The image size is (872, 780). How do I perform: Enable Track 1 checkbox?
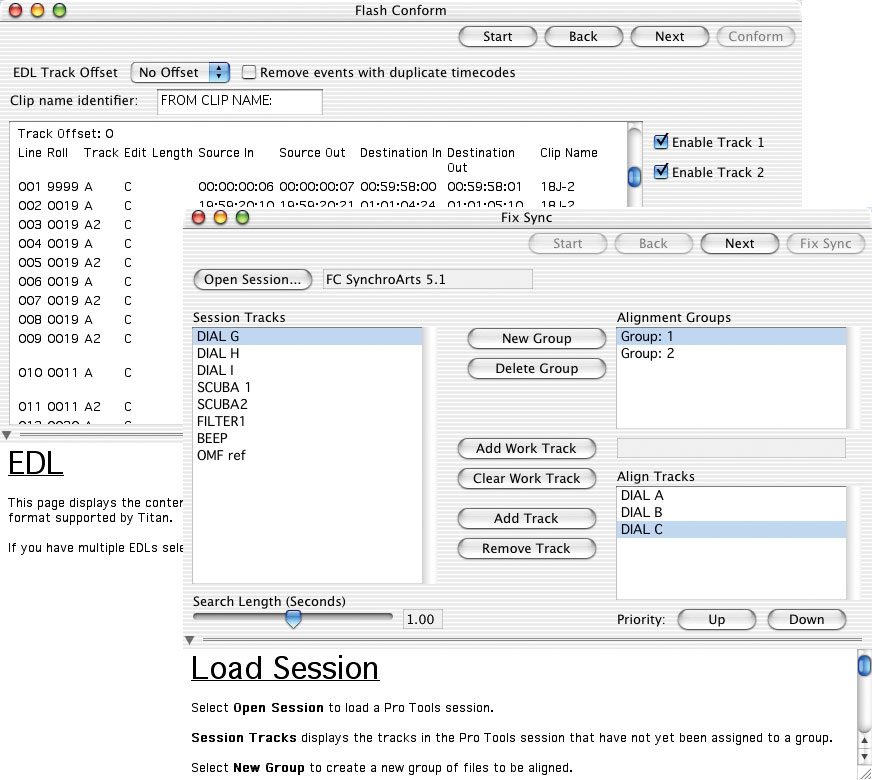(660, 142)
